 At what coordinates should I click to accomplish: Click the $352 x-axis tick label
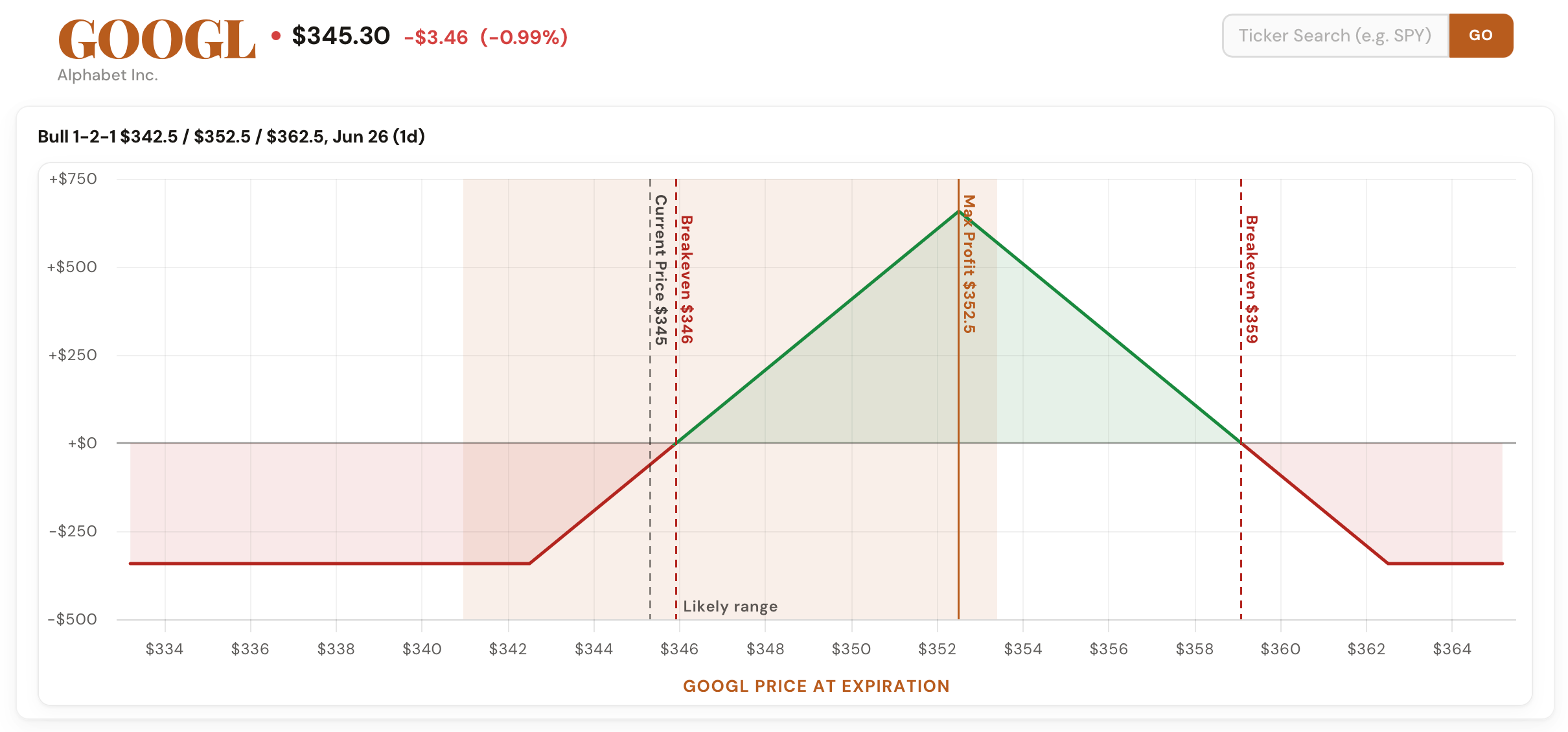937,649
